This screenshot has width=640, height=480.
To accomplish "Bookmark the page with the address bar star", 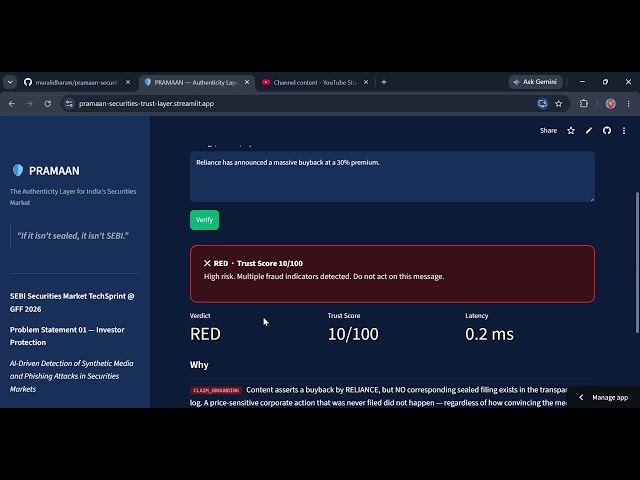I will tap(558, 104).
